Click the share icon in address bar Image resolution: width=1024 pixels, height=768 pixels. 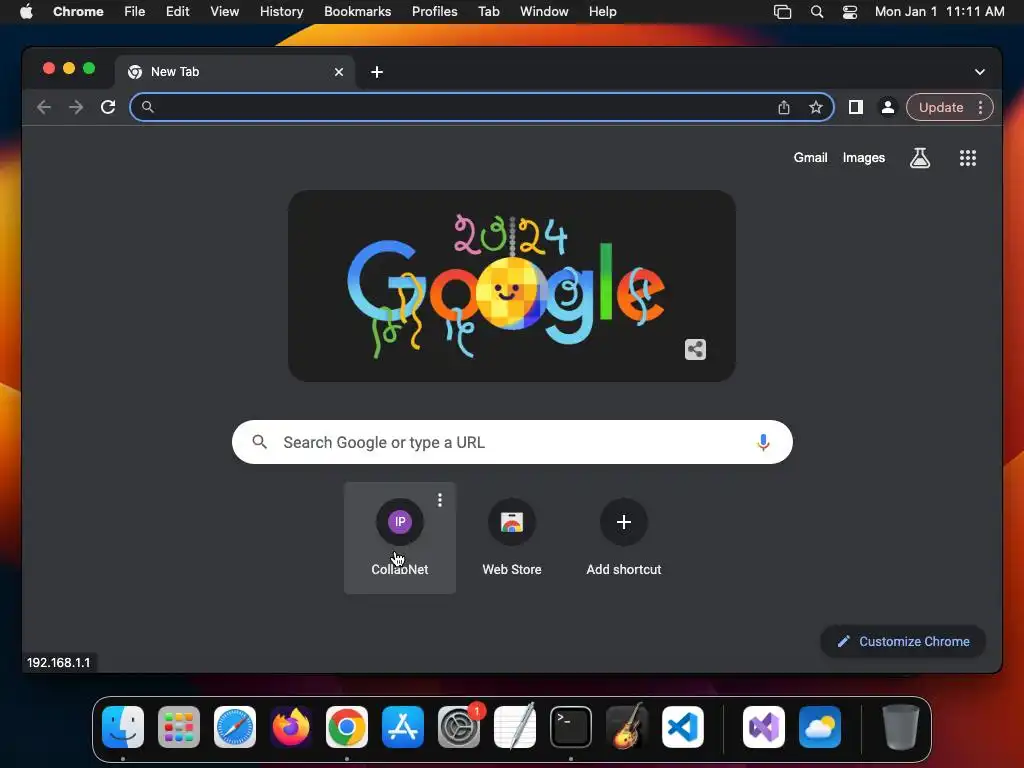(784, 107)
